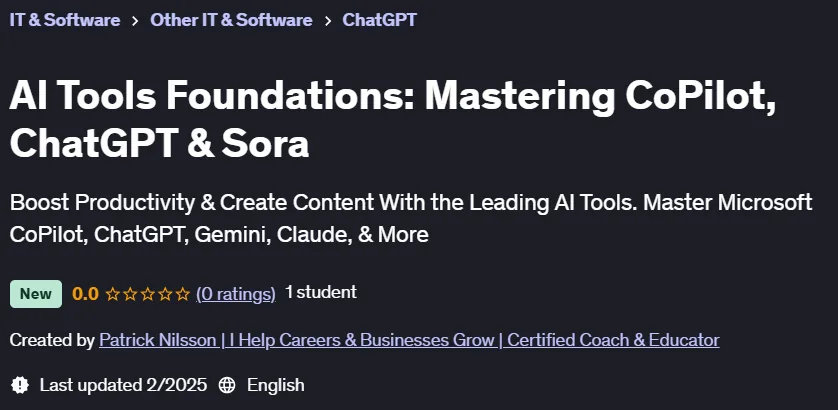Click the last updated badge icon

(20, 385)
